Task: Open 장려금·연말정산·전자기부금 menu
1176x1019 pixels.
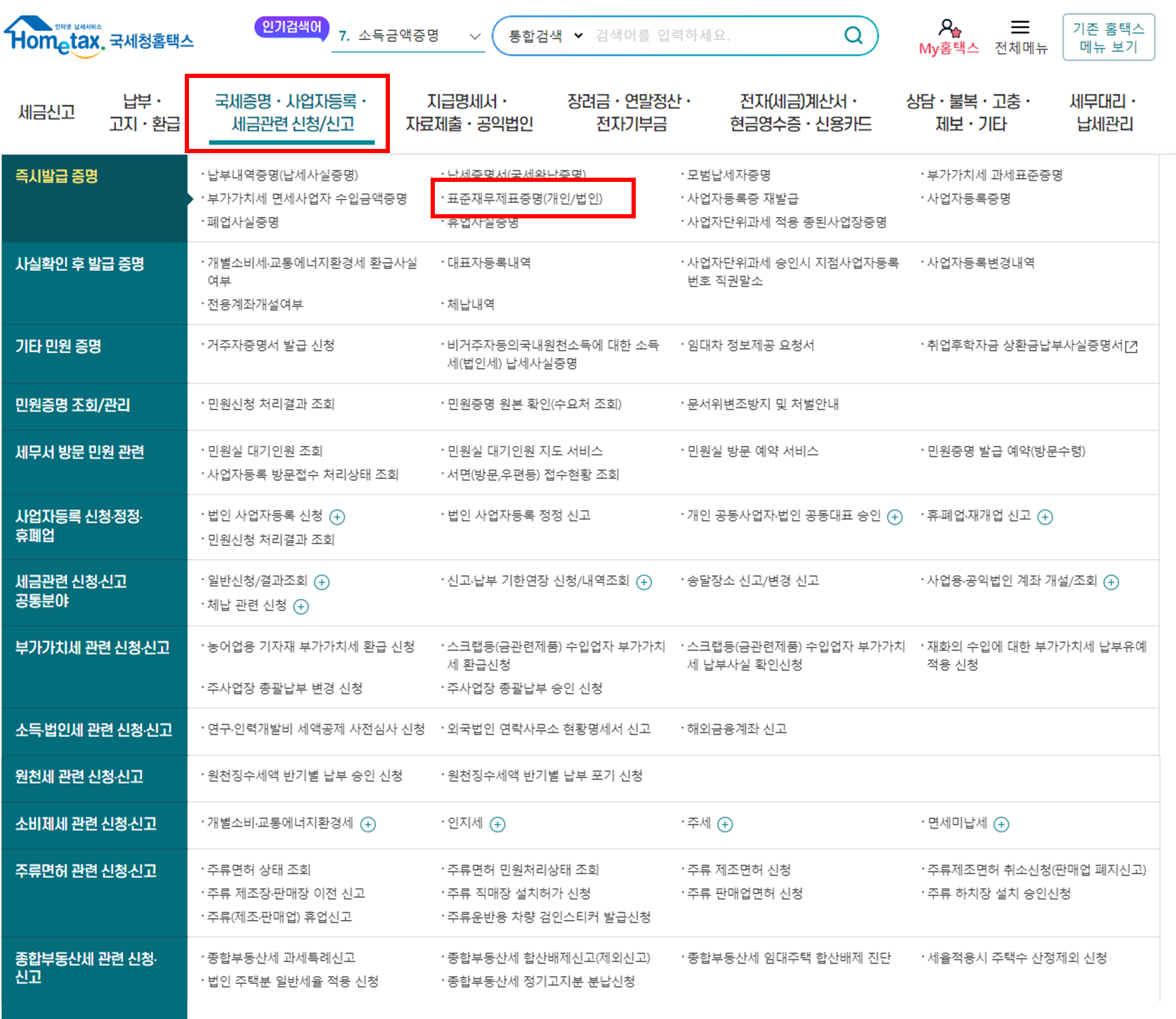Action: pos(630,112)
